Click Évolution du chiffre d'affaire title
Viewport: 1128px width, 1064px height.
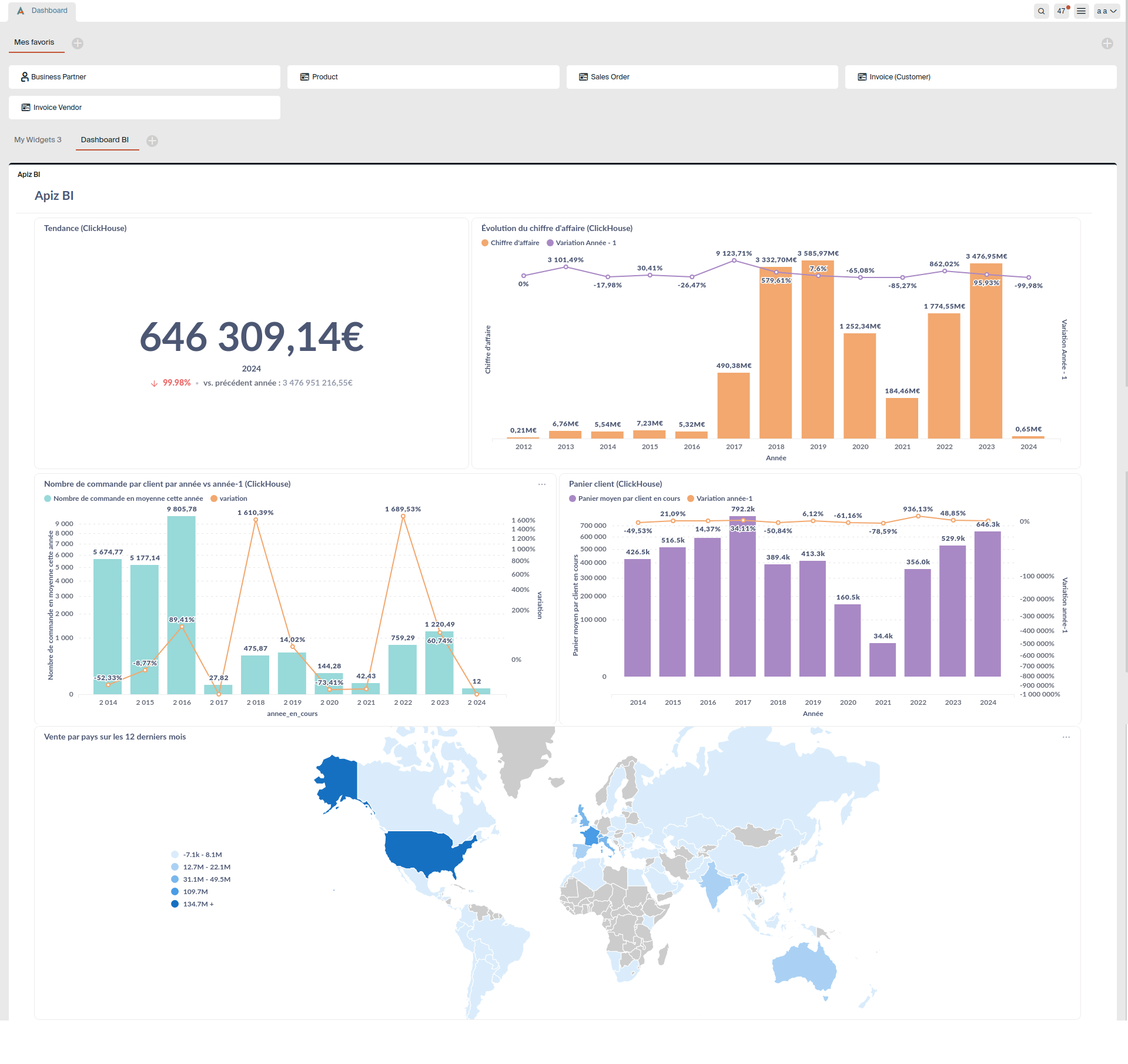(x=557, y=229)
